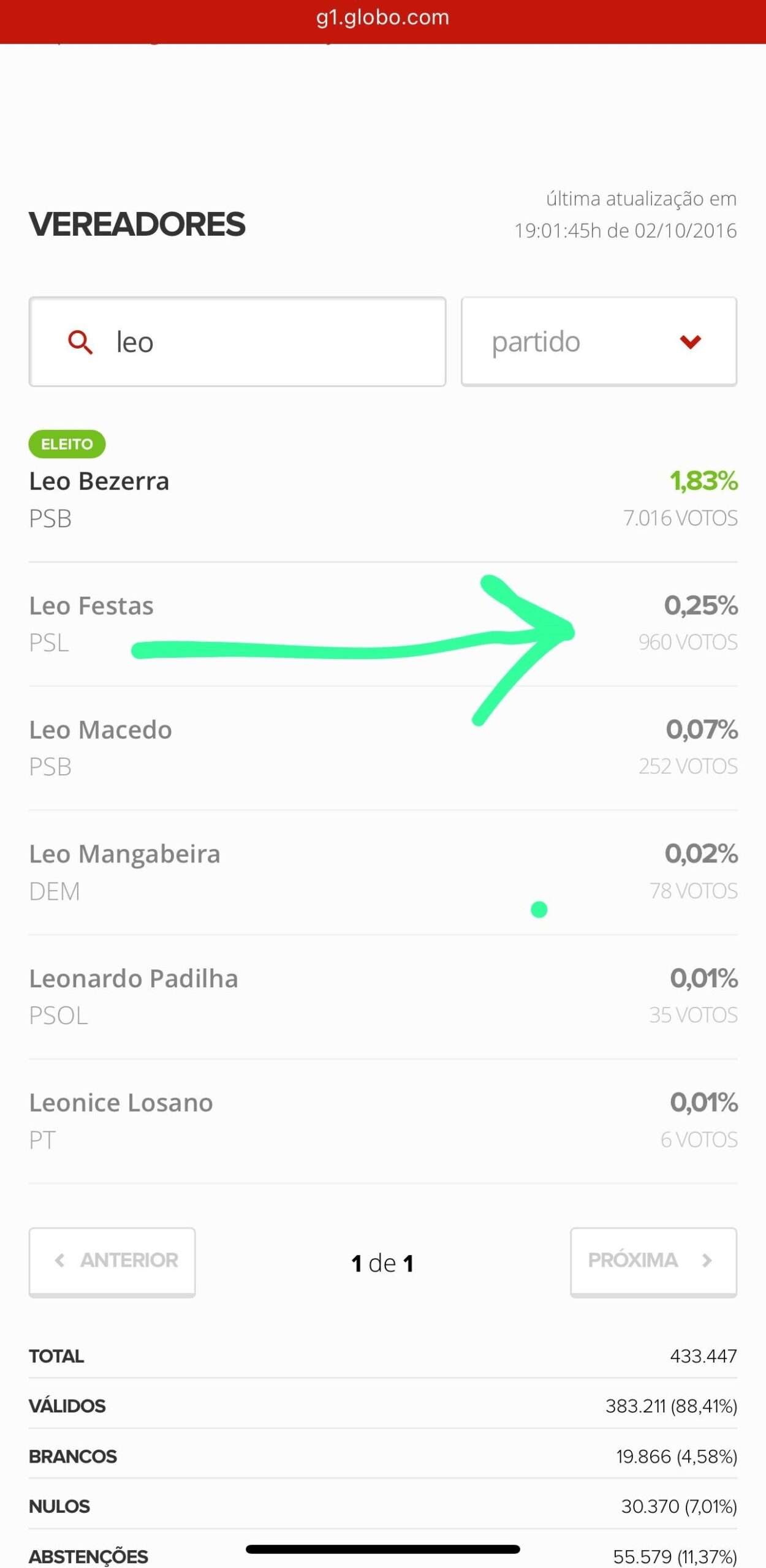Select candidate Leo Bezerra
The width and height of the screenshot is (766, 1568).
99,481
